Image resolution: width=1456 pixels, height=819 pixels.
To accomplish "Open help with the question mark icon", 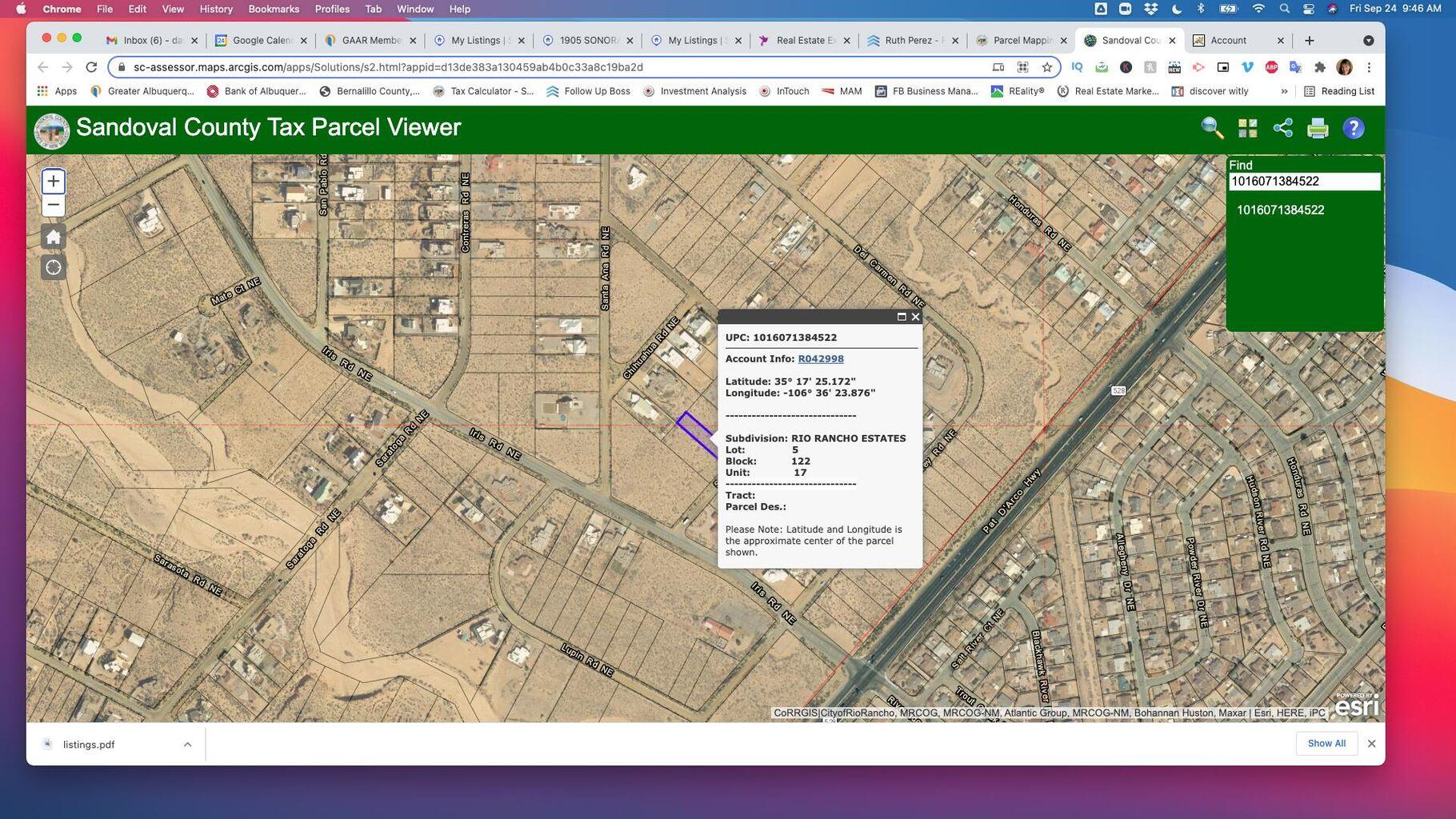I will [1354, 128].
